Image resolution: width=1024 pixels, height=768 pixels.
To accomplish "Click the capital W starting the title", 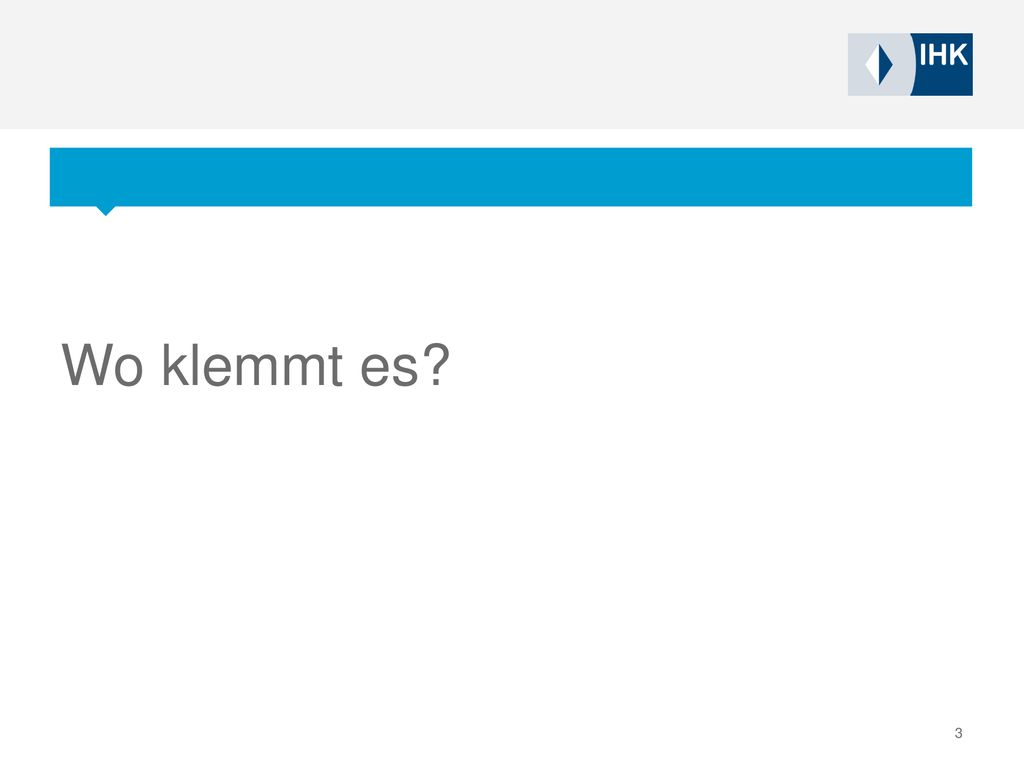I will click(x=86, y=365).
